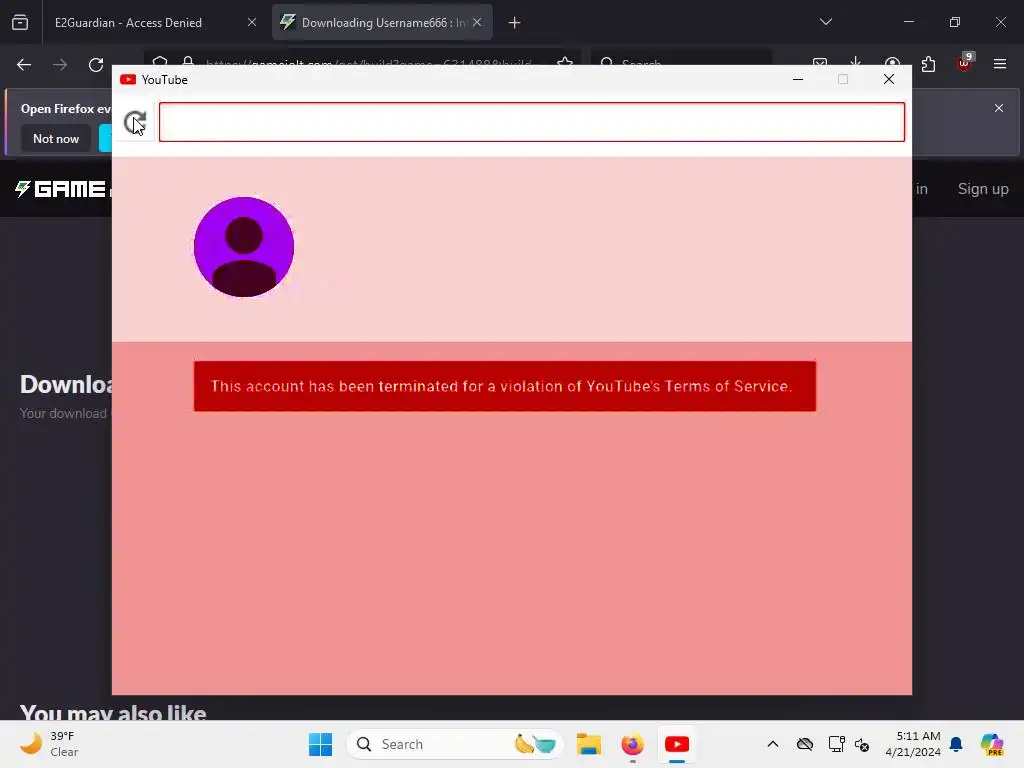Click Firefox View icon at tab bar left
Screen dimensions: 1024x768
(x=20, y=23)
